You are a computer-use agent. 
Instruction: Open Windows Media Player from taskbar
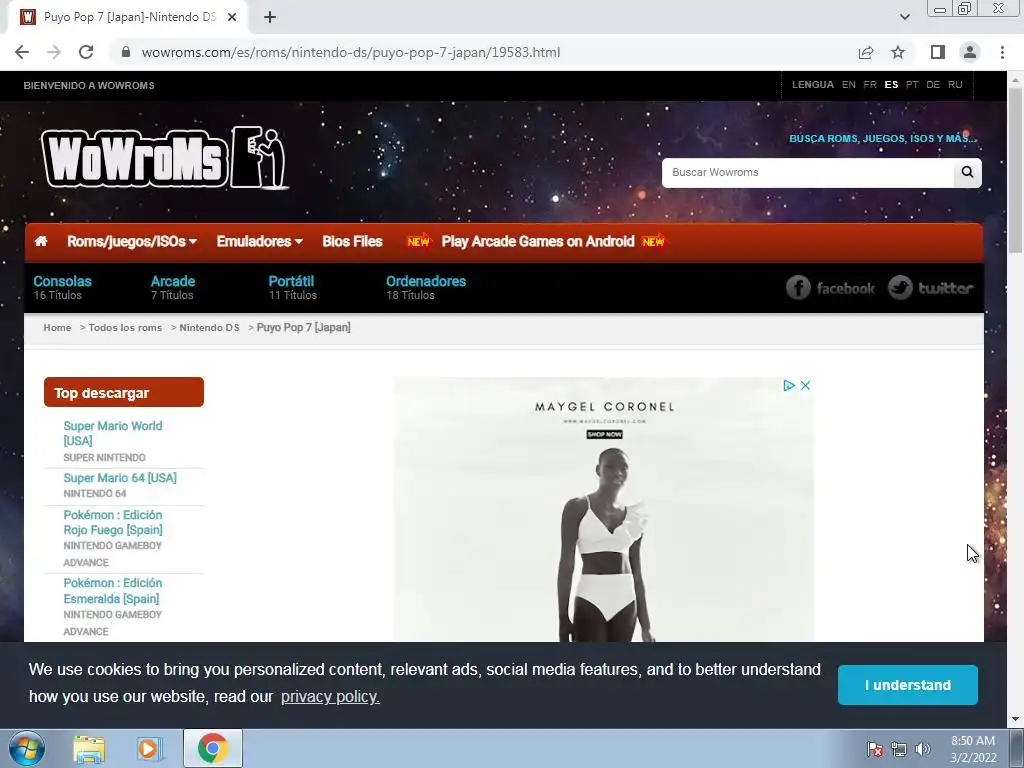pyautogui.click(x=149, y=748)
